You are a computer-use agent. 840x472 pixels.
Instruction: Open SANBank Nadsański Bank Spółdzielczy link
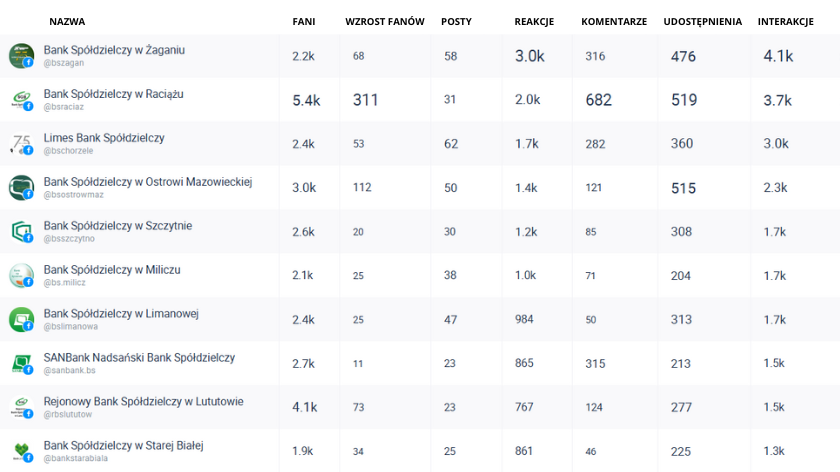coord(139,358)
